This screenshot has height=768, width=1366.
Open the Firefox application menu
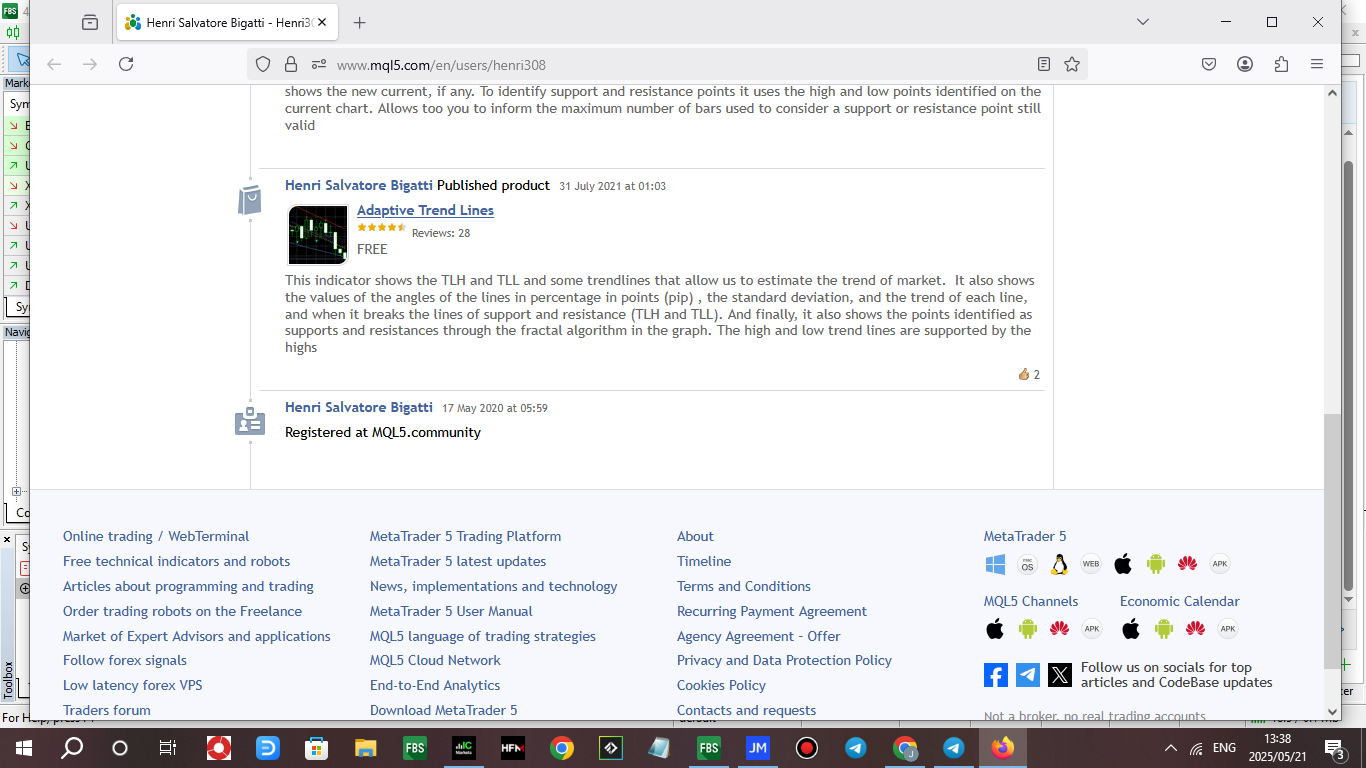(x=1317, y=64)
